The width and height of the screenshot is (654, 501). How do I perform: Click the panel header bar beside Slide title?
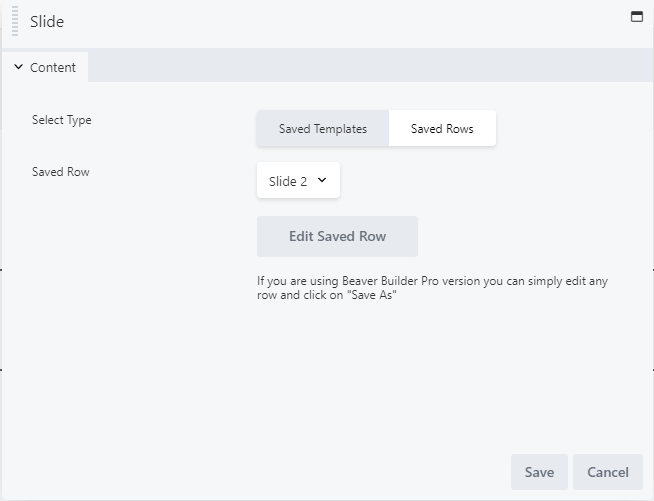(x=346, y=21)
